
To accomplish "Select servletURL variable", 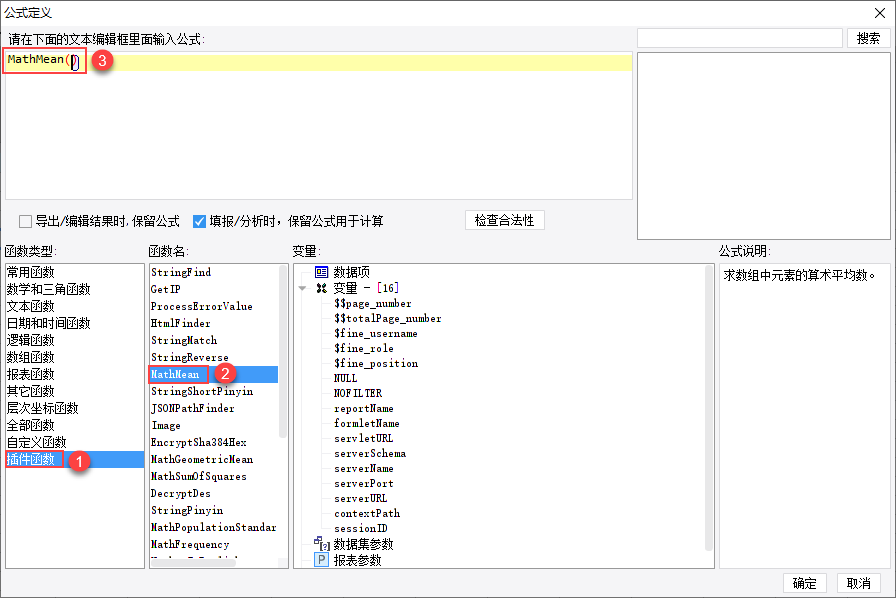I will pyautogui.click(x=363, y=438).
